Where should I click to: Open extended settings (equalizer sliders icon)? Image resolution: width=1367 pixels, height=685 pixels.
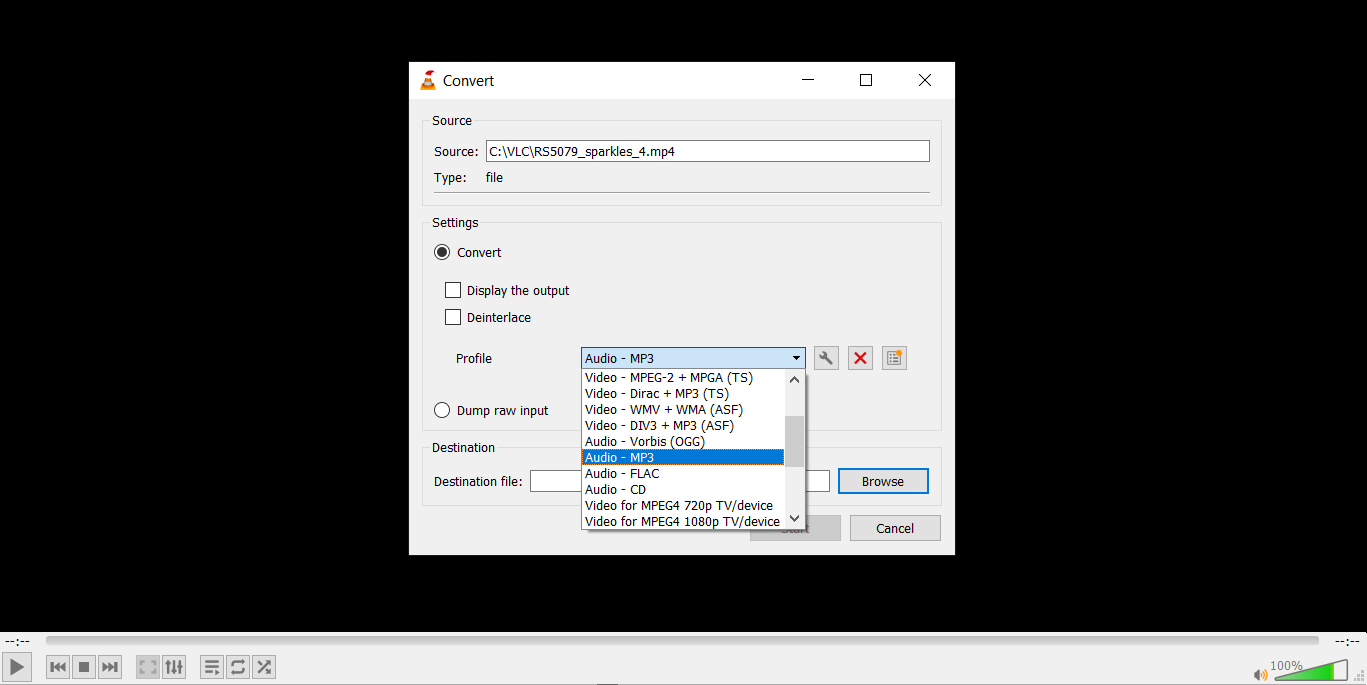[x=174, y=667]
